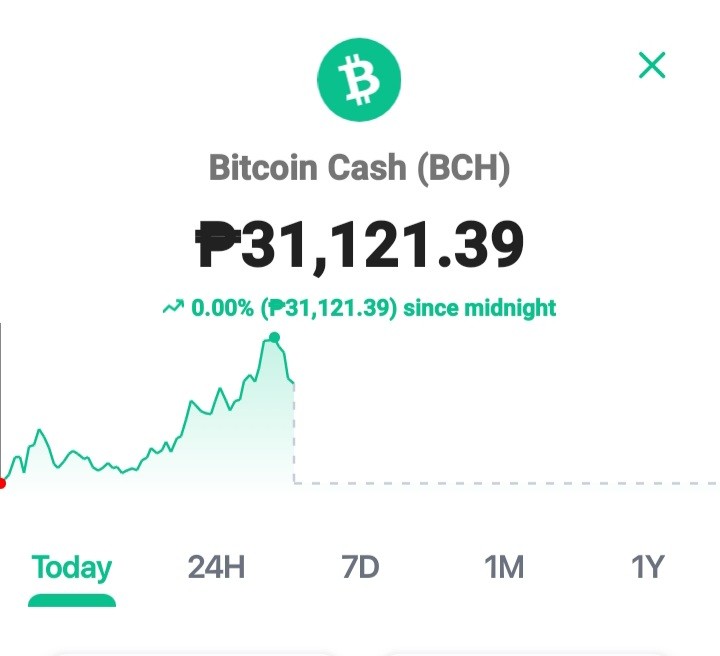Click the vertical dashed line at chart end

(294, 432)
